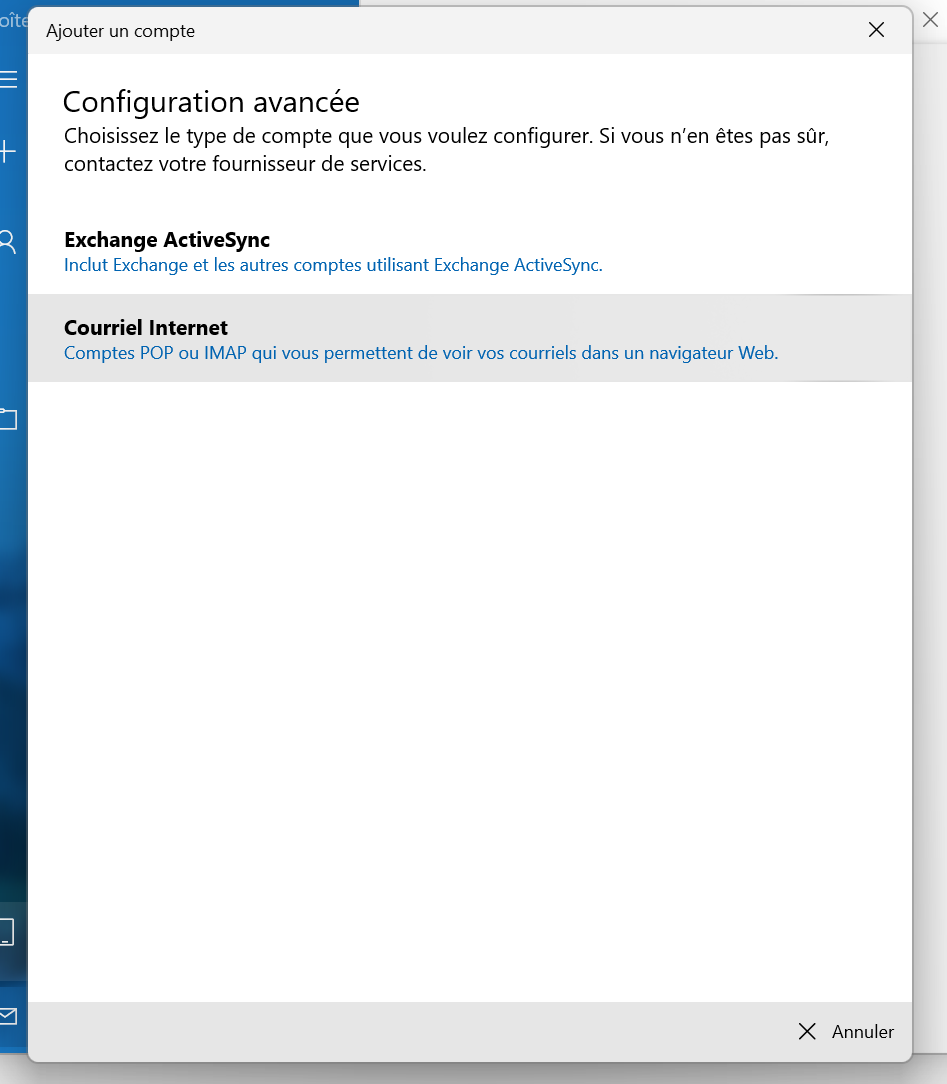Select the Exchange ActiveSync account type
The height and width of the screenshot is (1084, 947).
(167, 240)
